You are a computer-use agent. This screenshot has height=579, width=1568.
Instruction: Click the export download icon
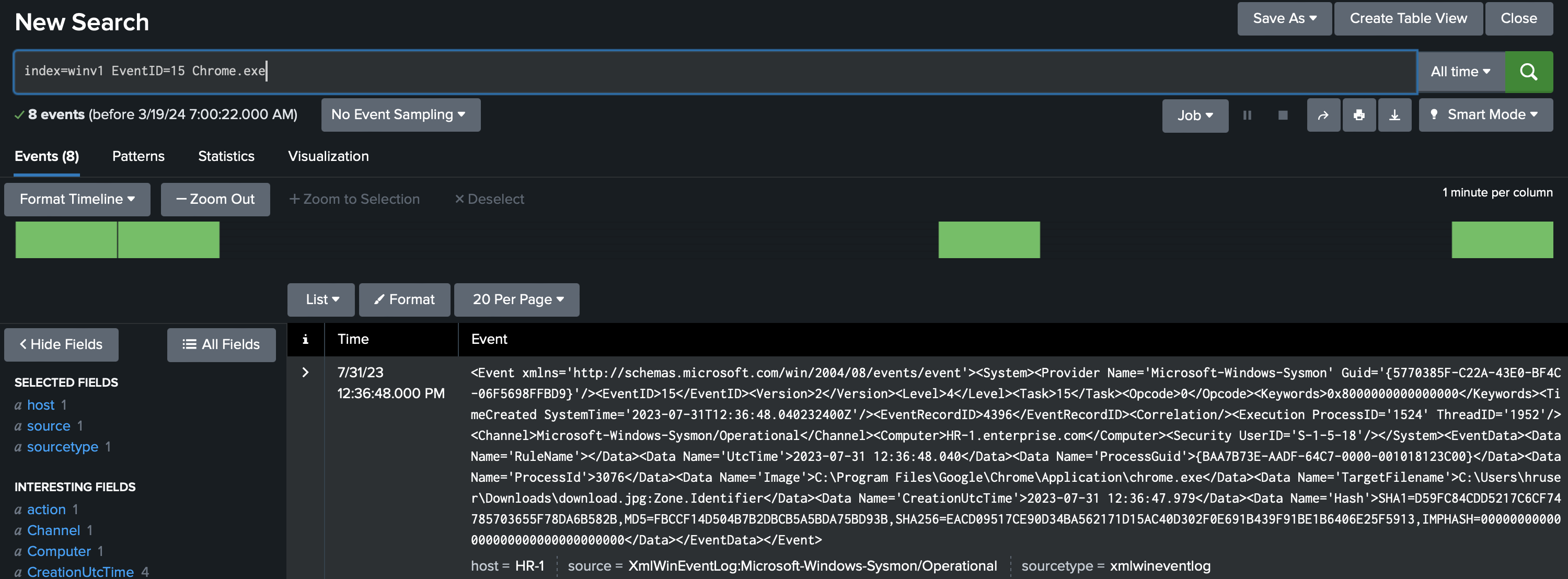point(1394,115)
